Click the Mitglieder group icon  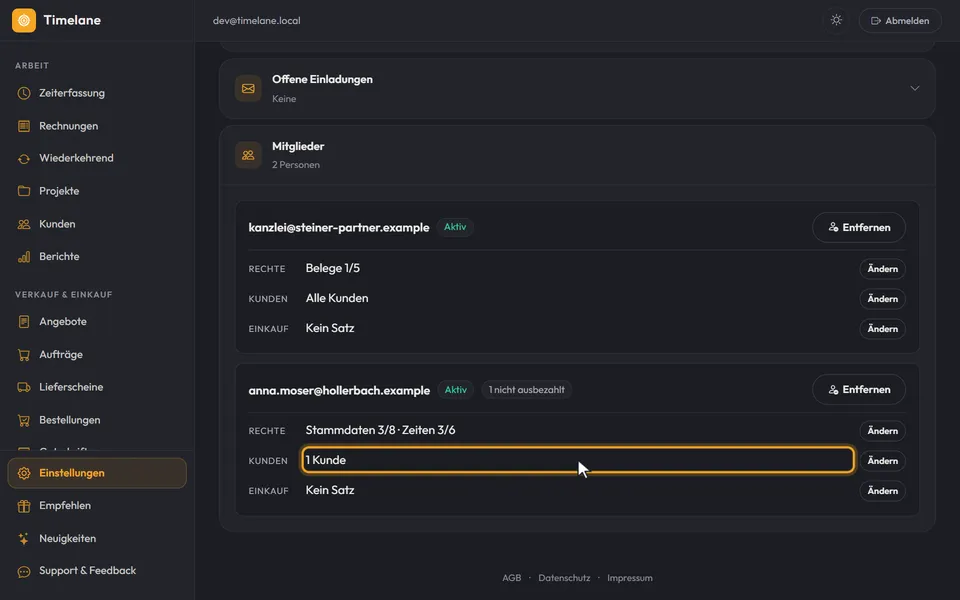[x=248, y=155]
